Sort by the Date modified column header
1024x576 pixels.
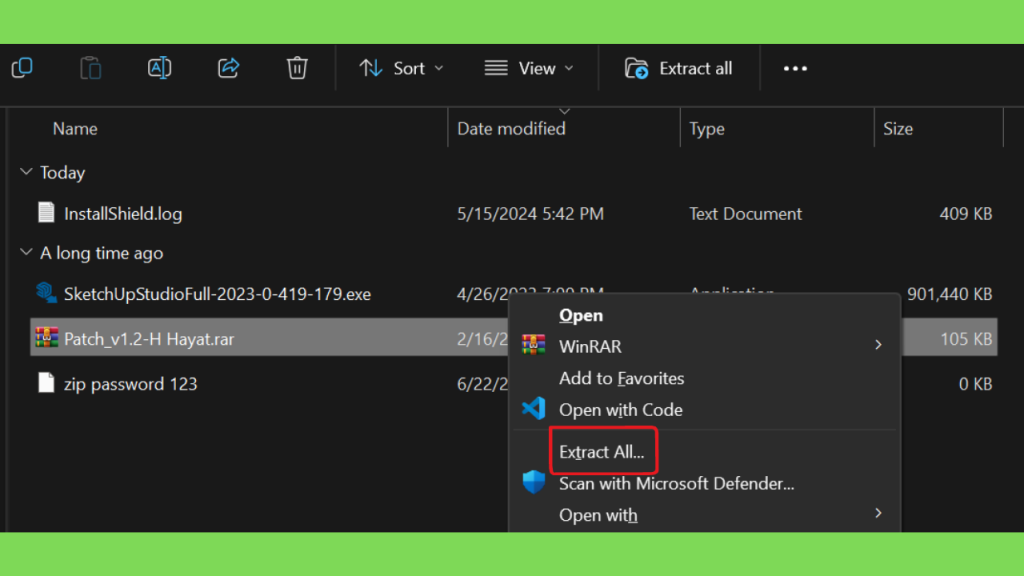pos(511,129)
